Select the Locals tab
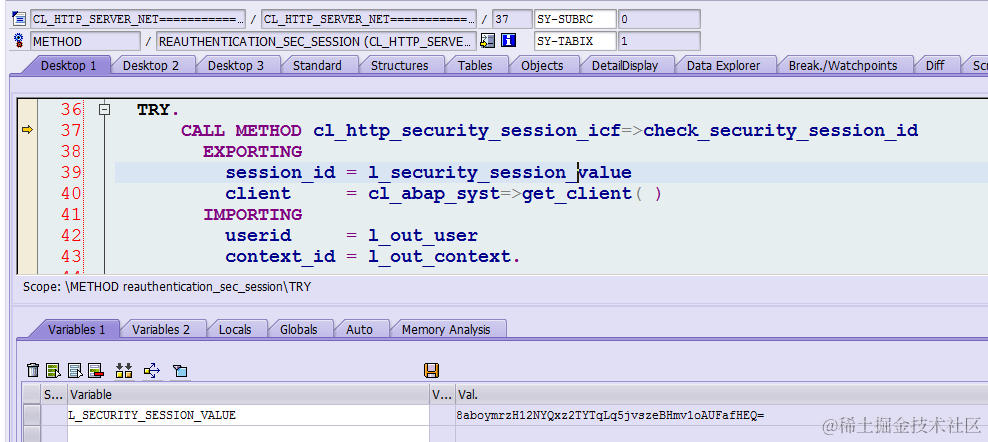This screenshot has height=442, width=988. point(235,329)
